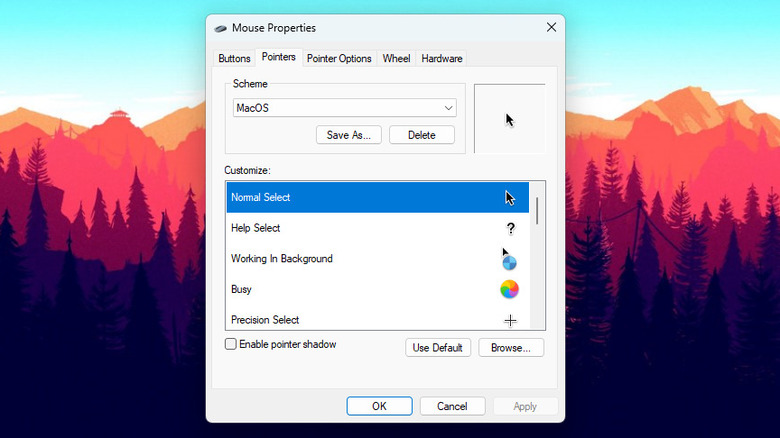Click Save As... button

coord(348,135)
